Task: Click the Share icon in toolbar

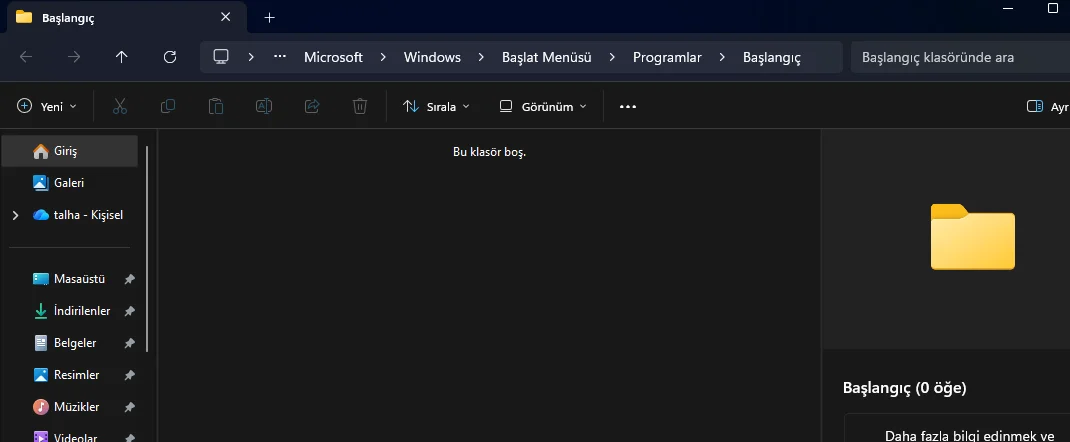Action: tap(312, 106)
